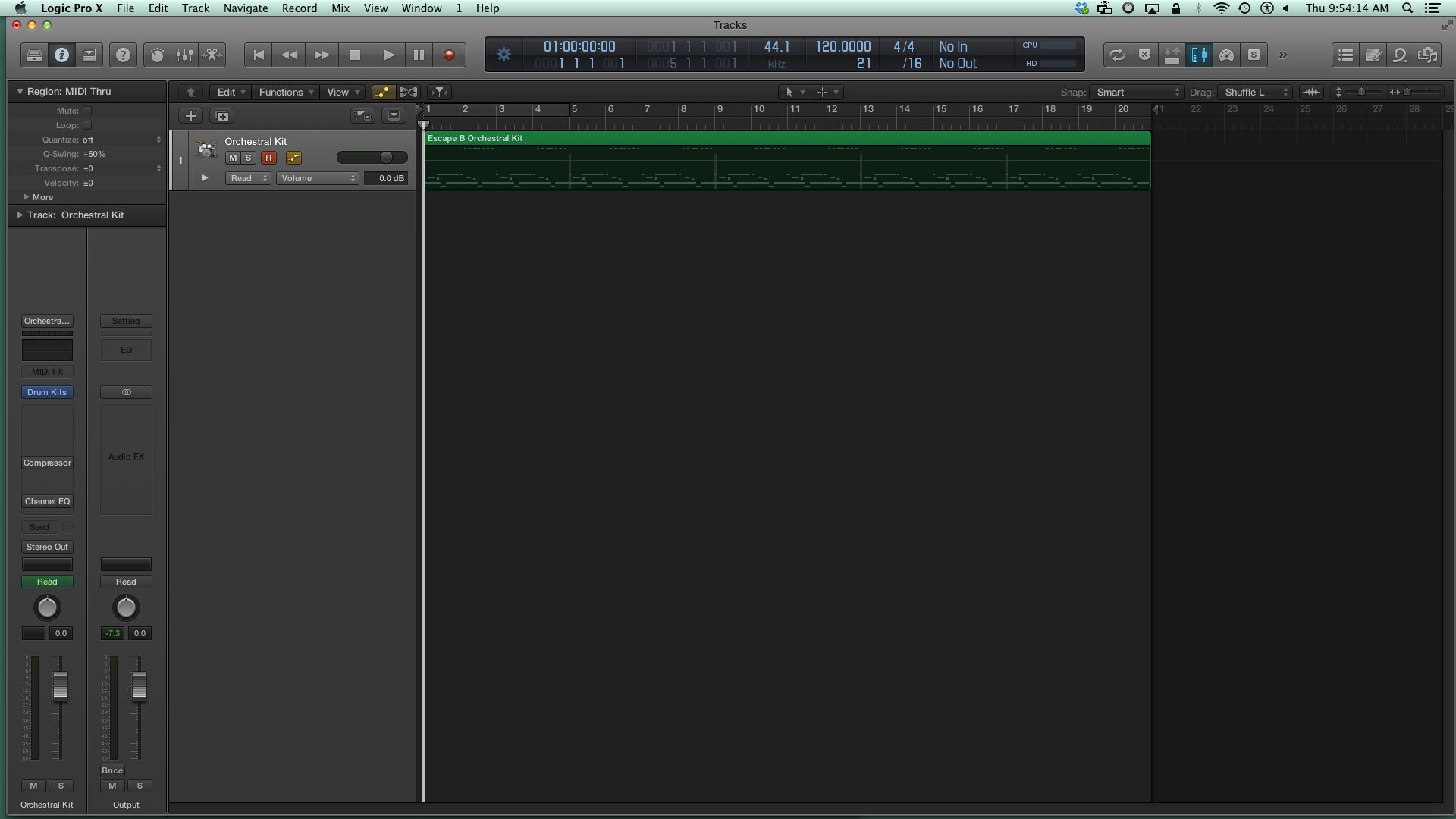Adjust the Orchestral Kit track volume slider

click(372, 158)
